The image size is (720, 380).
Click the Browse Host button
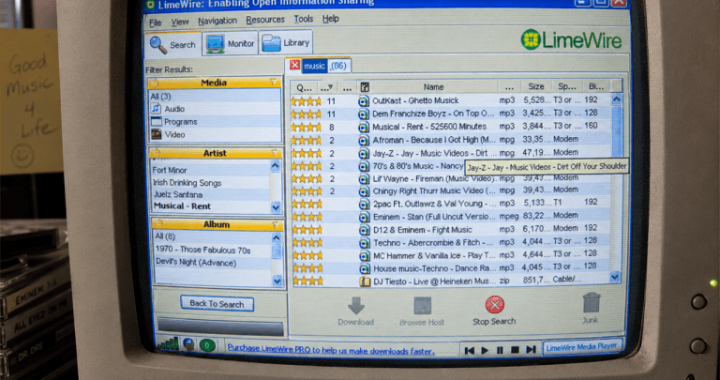(422, 312)
